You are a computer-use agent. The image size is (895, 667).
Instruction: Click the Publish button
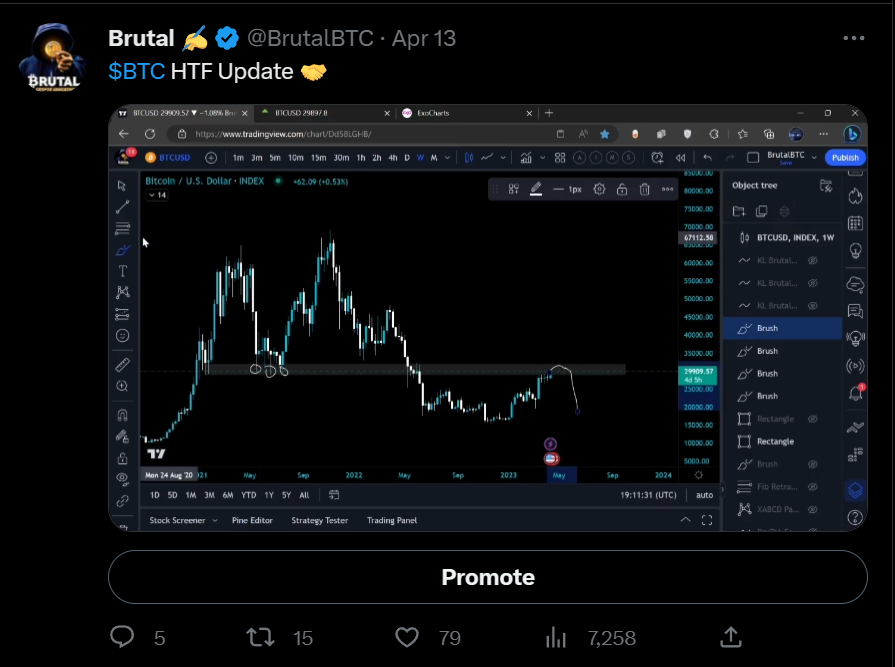[845, 157]
